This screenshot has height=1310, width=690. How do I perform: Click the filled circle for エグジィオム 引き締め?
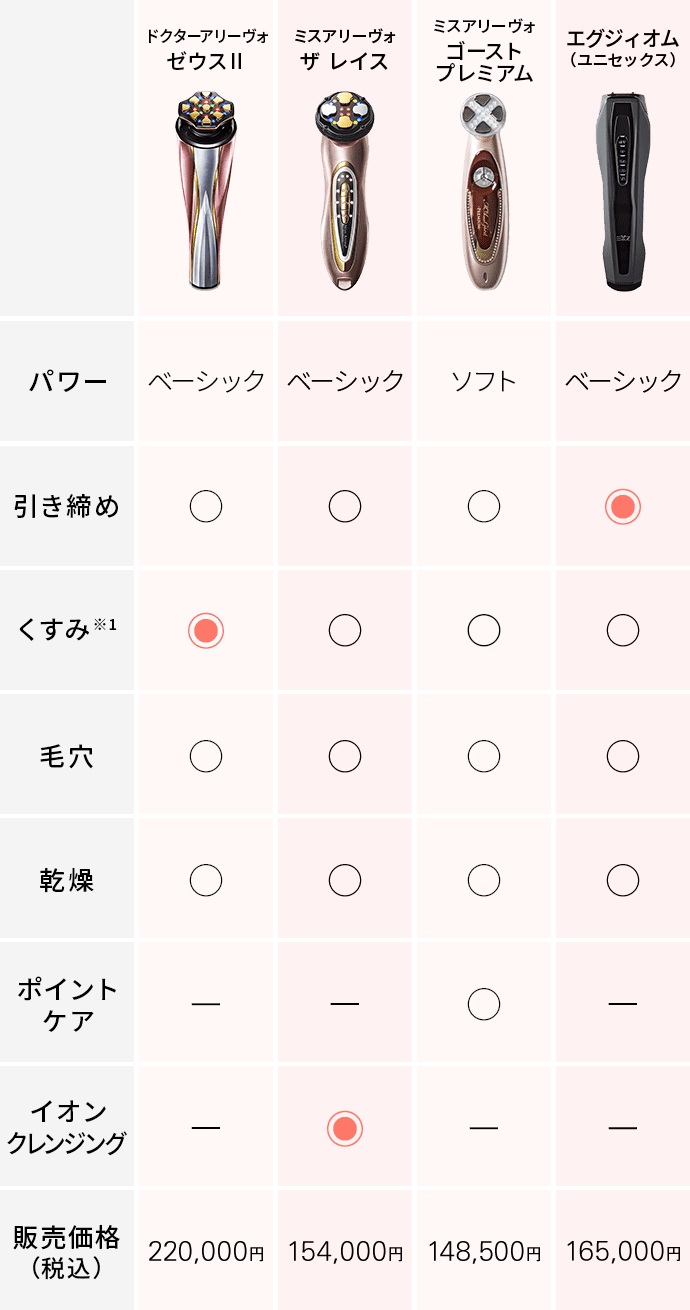622,507
